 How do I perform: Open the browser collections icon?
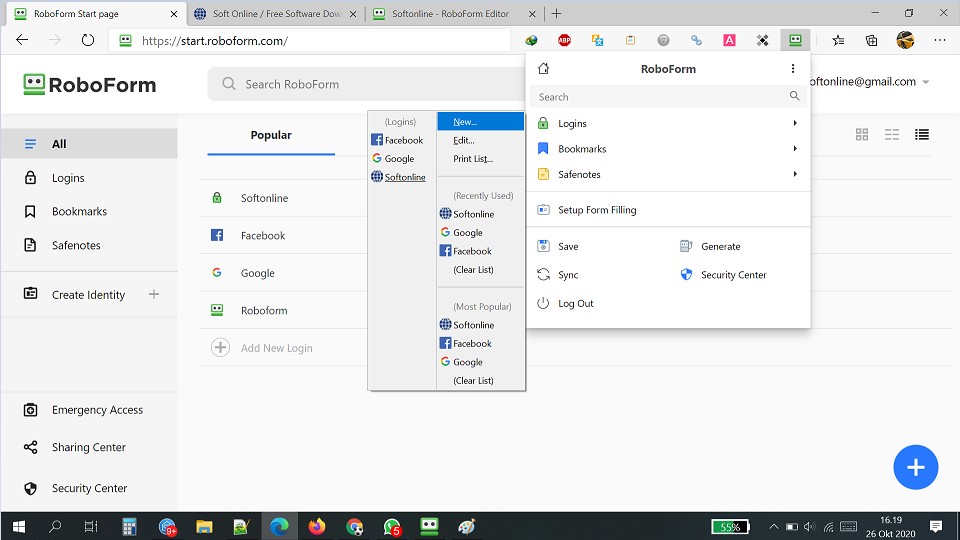[x=871, y=40]
